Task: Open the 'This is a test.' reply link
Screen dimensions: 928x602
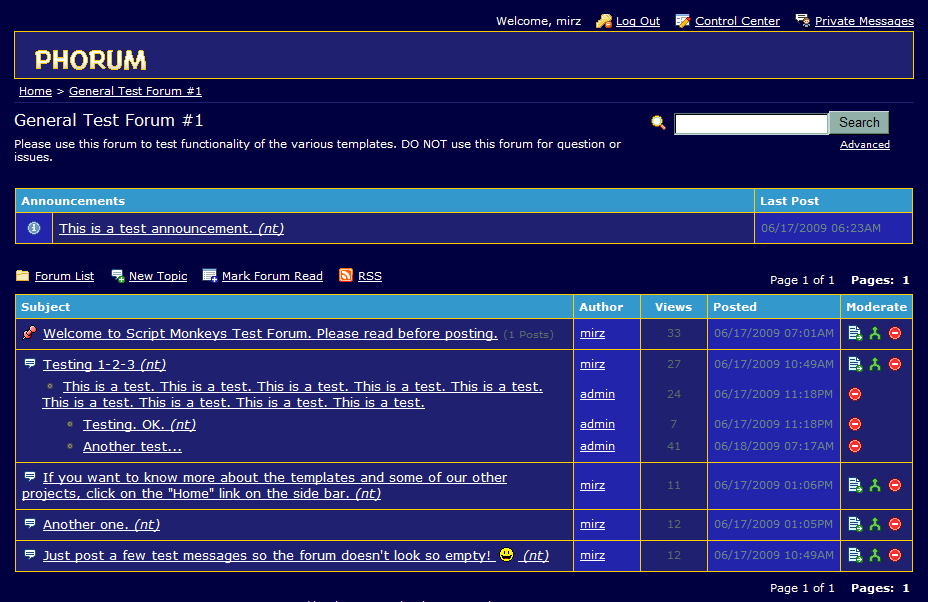Action: pyautogui.click(x=292, y=394)
